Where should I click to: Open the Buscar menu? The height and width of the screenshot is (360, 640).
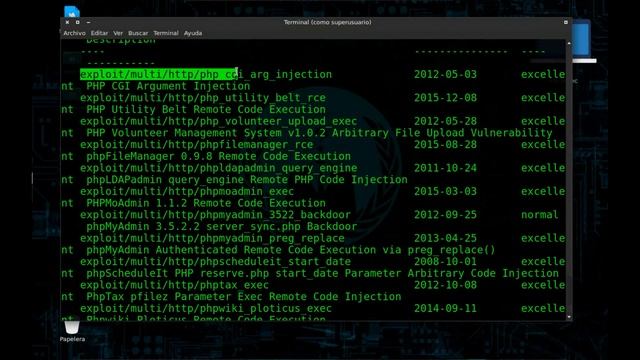pos(138,33)
